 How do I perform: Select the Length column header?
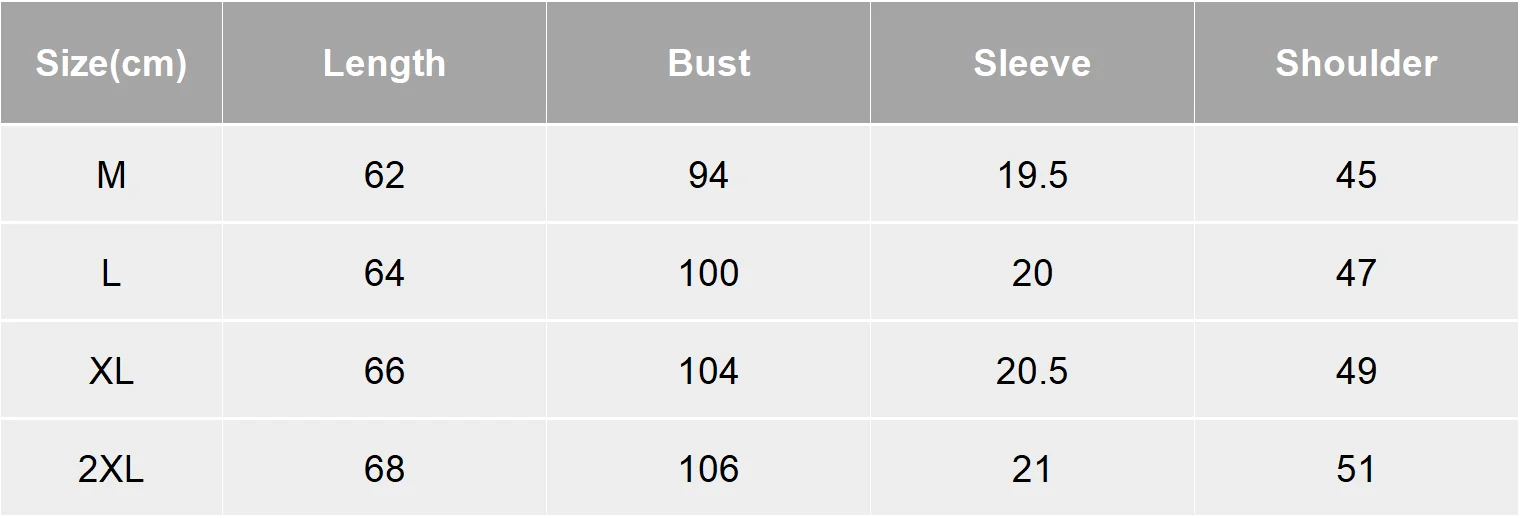tap(384, 63)
